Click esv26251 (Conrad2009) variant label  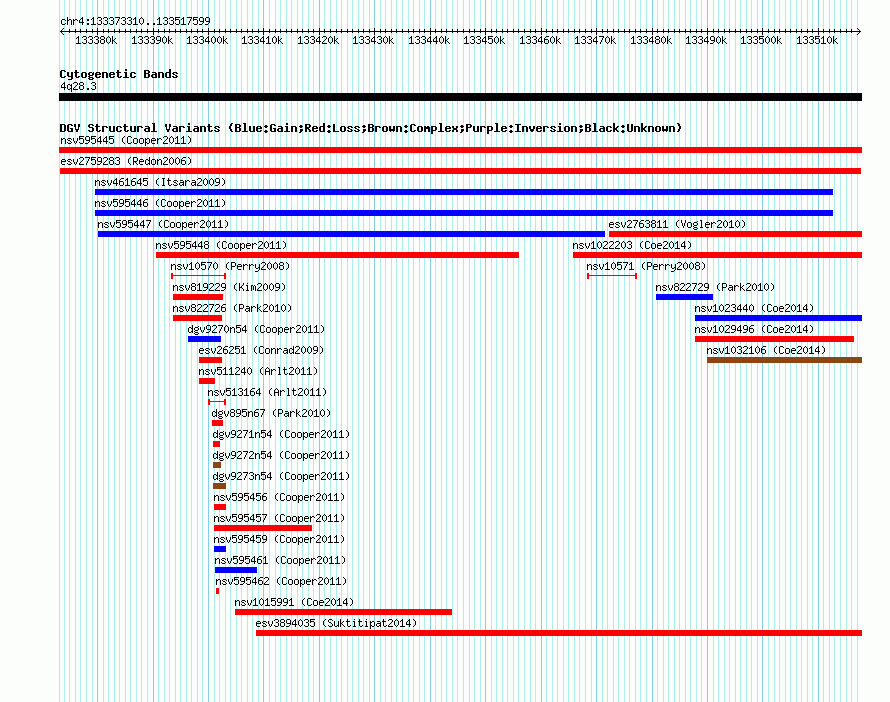click(261, 350)
